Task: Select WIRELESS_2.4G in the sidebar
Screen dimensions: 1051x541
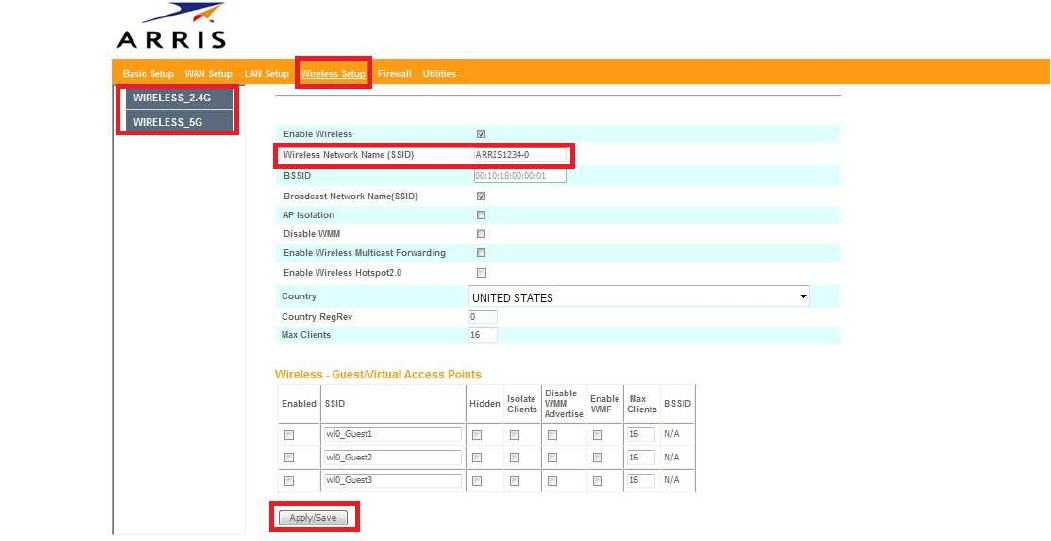Action: [179, 98]
